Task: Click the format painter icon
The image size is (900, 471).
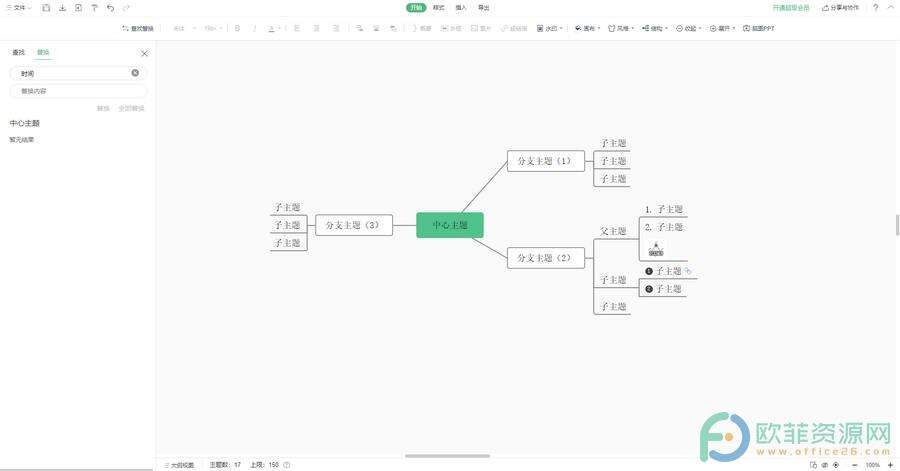Action: click(x=94, y=8)
